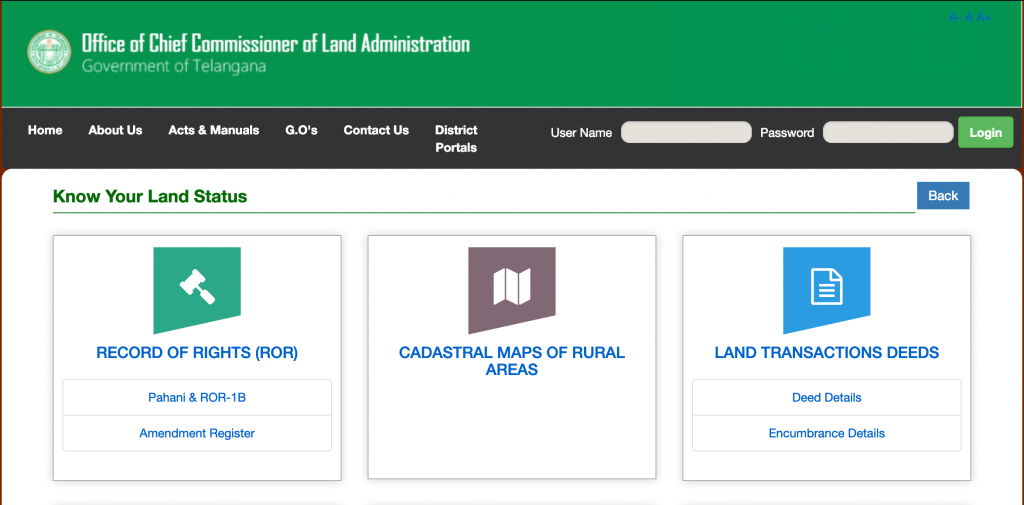Viewport: 1024px width, 505px height.
Task: Click the Know Your Land Status heading
Action: (150, 196)
